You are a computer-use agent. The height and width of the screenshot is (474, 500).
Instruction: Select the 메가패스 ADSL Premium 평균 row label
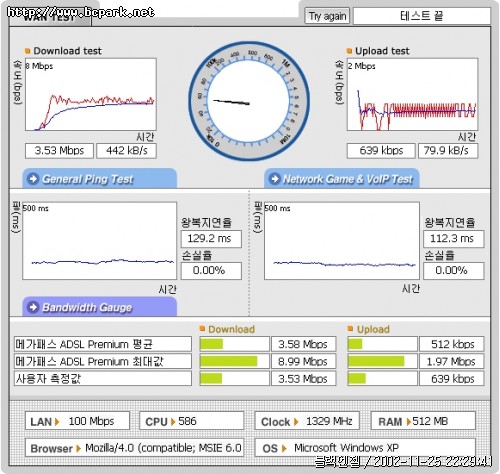(x=103, y=344)
